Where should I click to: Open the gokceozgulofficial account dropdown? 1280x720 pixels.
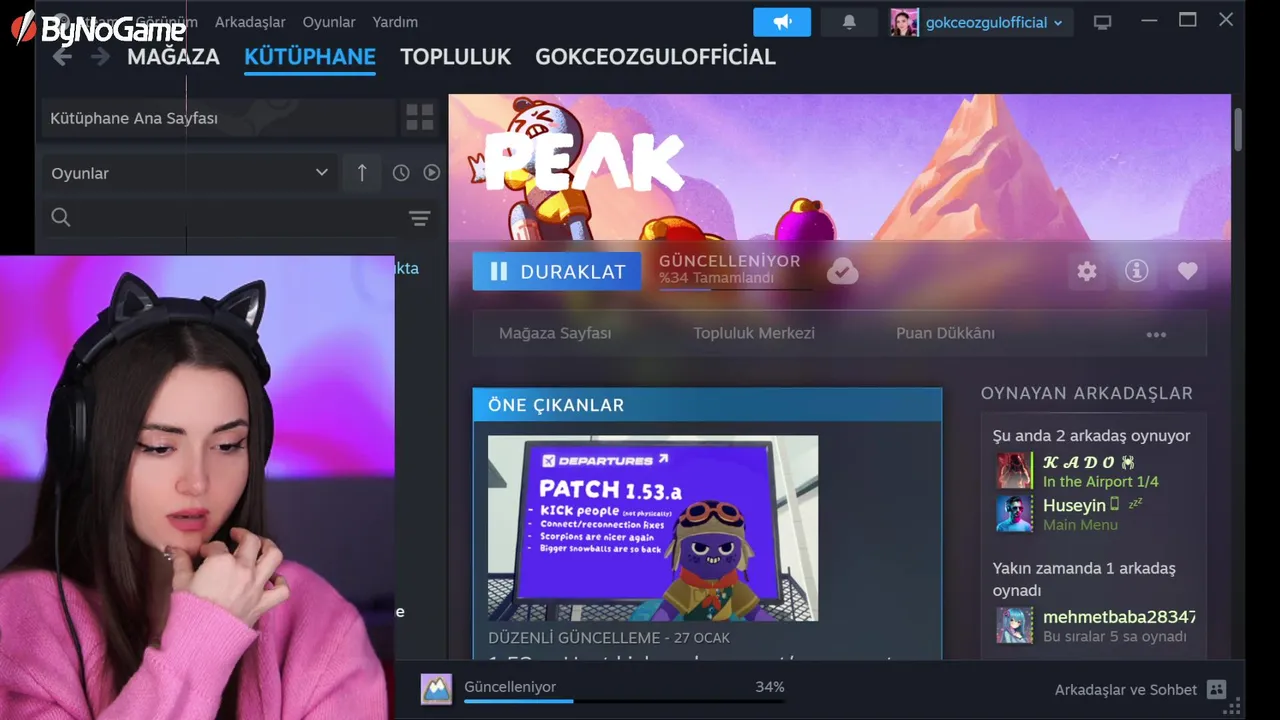click(x=994, y=22)
